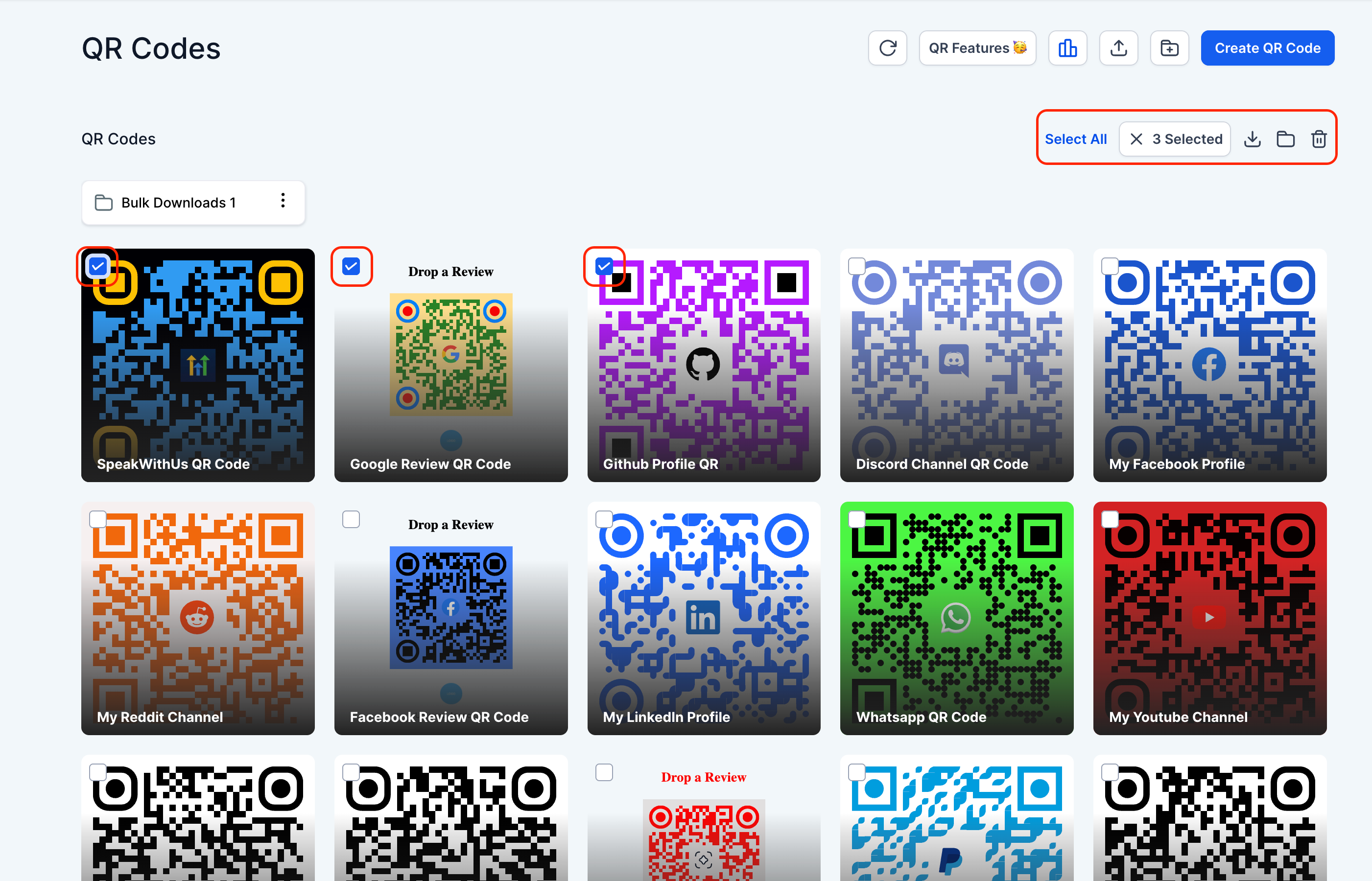Select the My Youtube Channel checkbox
This screenshot has width=1372, height=881.
click(1110, 519)
